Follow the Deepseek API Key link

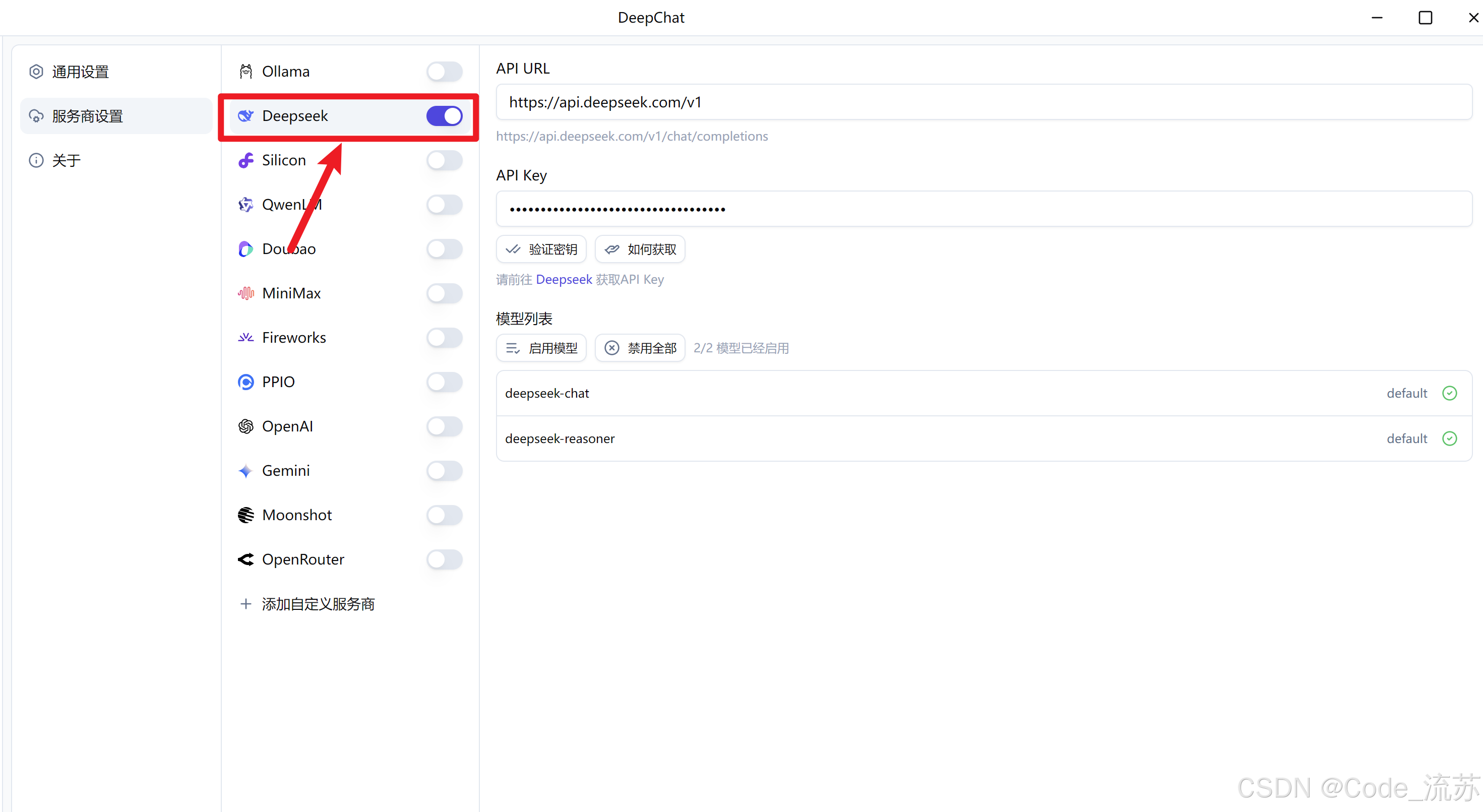pos(564,280)
